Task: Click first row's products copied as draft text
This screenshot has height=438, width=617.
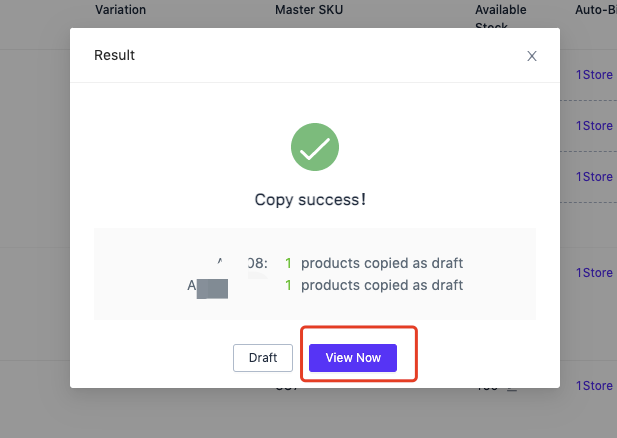Action: click(382, 263)
